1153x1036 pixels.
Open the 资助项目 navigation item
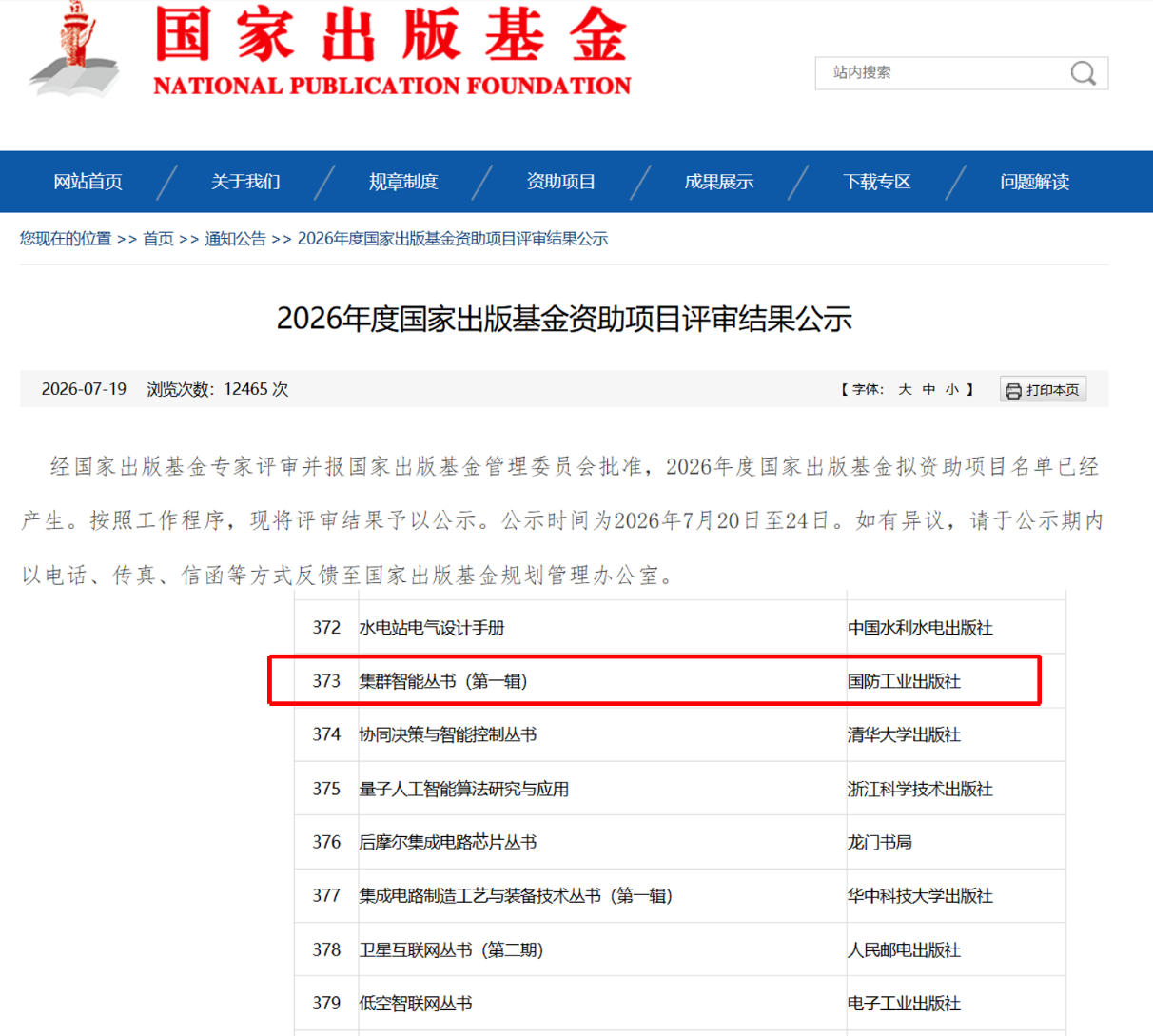click(x=561, y=182)
